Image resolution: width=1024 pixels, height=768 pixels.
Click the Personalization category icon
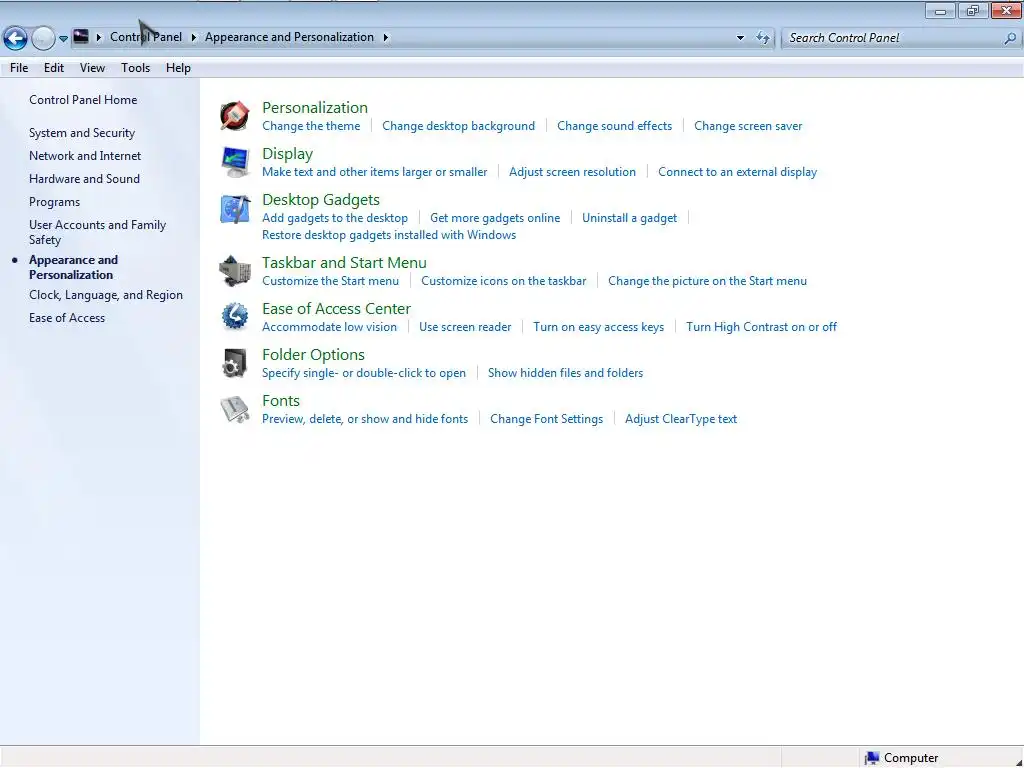[x=234, y=116]
